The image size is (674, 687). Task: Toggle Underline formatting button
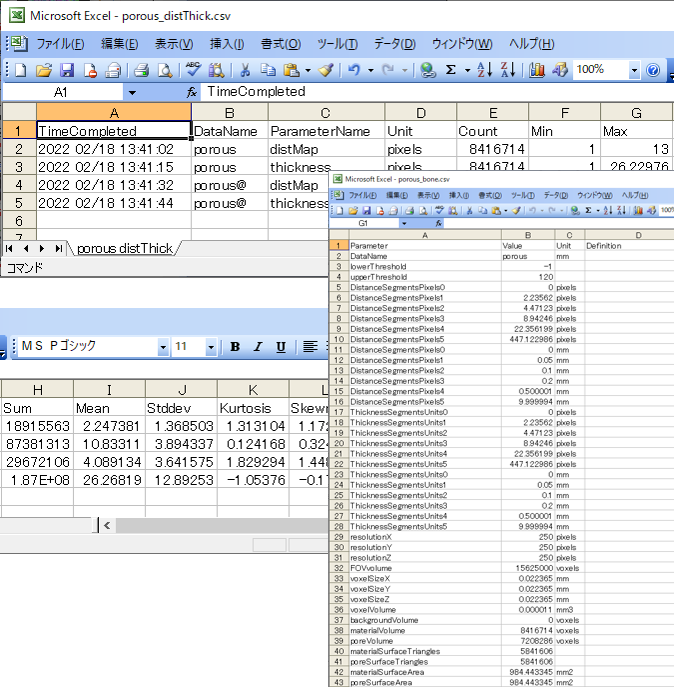281,347
